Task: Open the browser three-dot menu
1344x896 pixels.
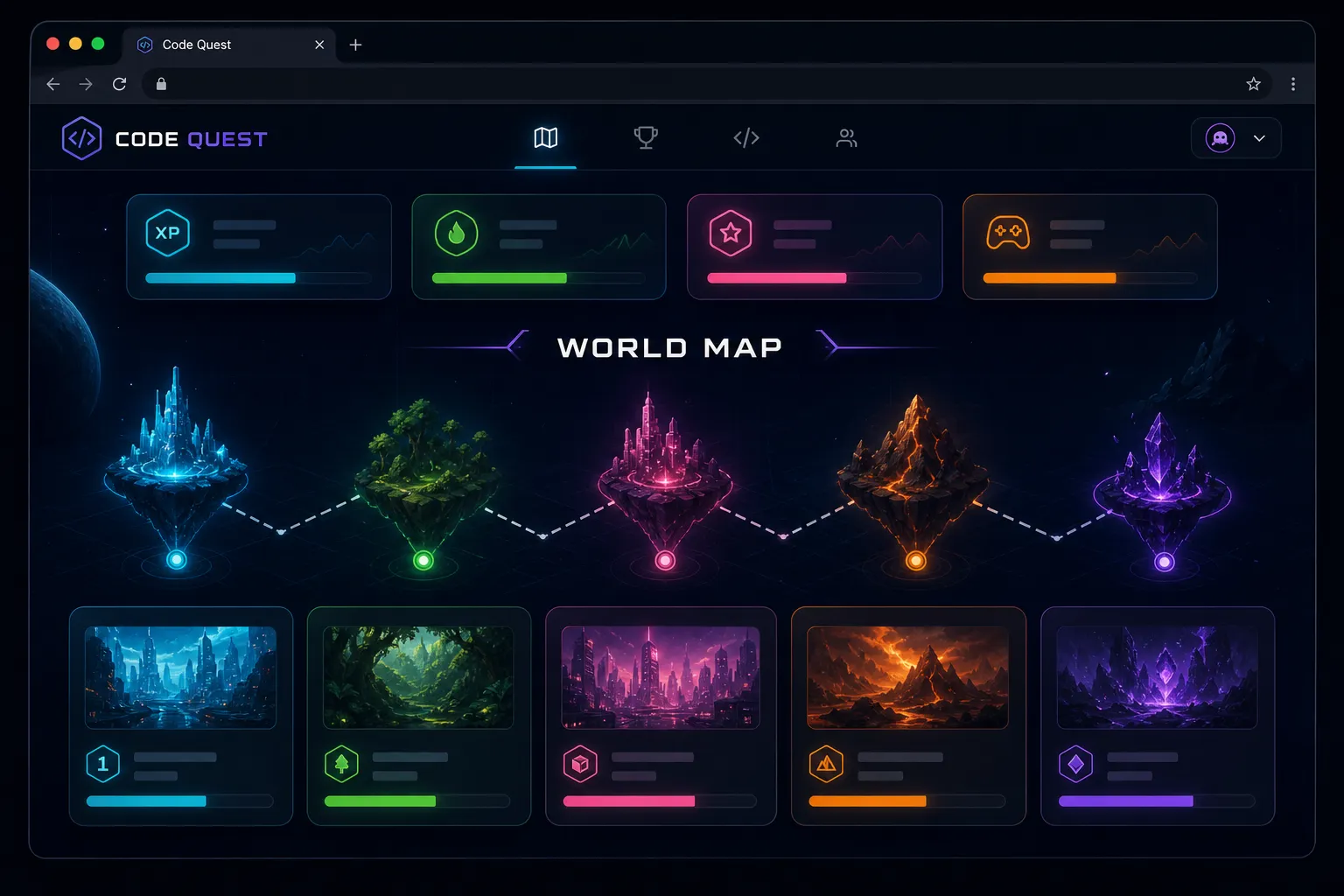Action: click(1293, 84)
